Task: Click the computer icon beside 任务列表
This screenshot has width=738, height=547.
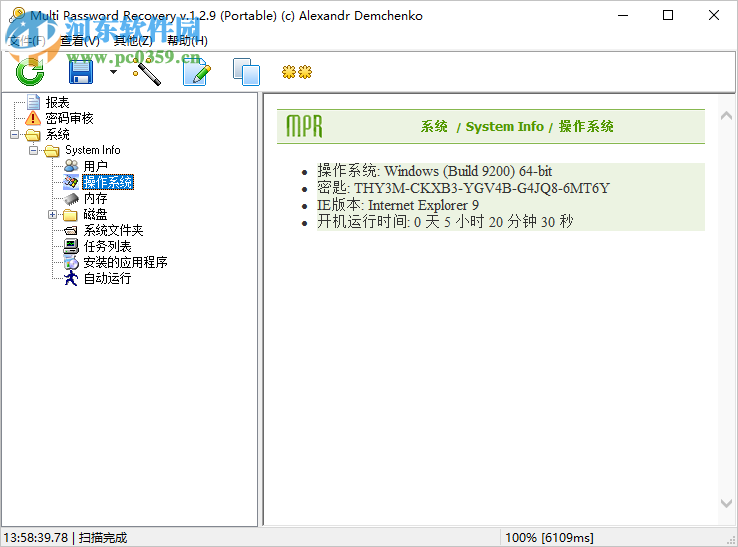Action: [71, 246]
